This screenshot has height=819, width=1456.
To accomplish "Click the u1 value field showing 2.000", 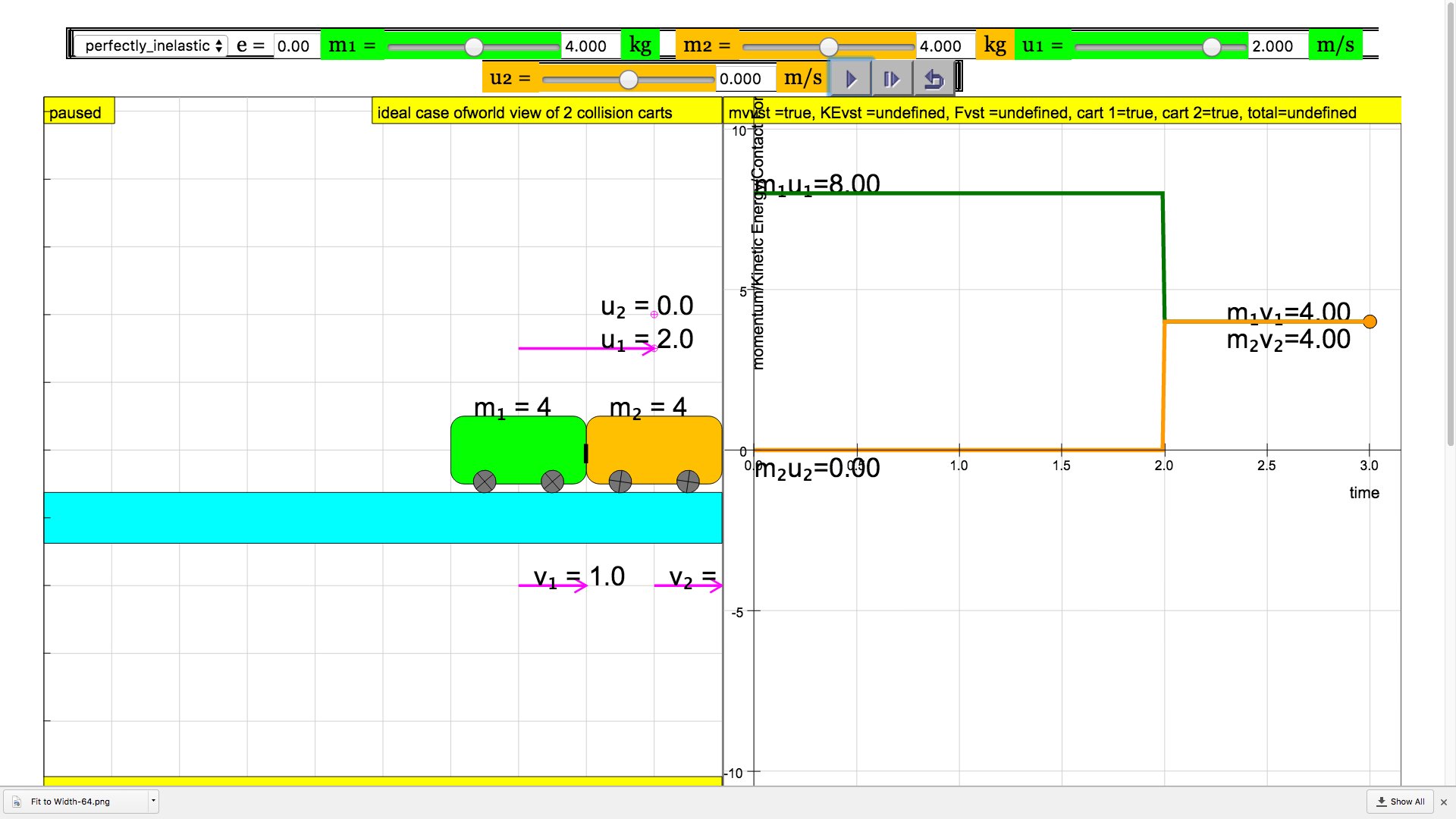I will click(x=1276, y=45).
